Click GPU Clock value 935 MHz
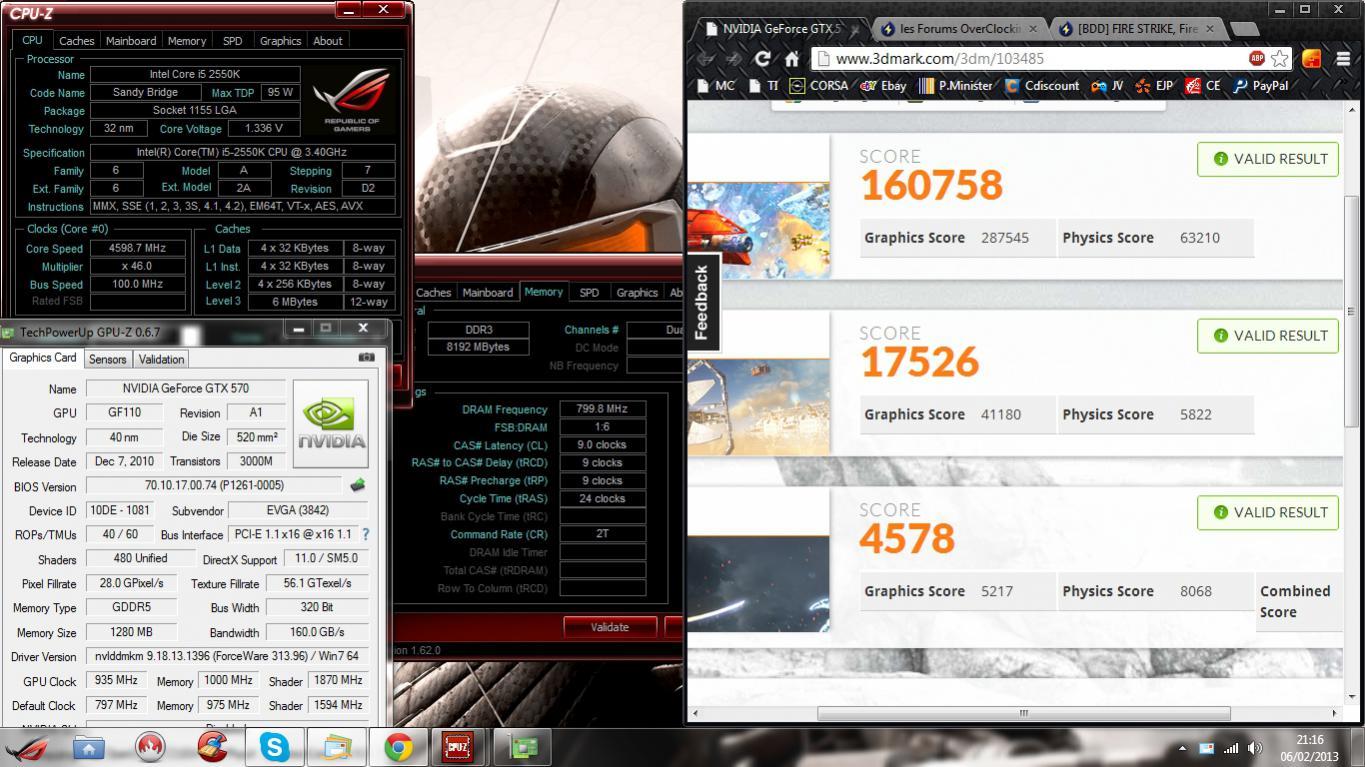This screenshot has width=1365, height=767. pyautogui.click(x=116, y=681)
